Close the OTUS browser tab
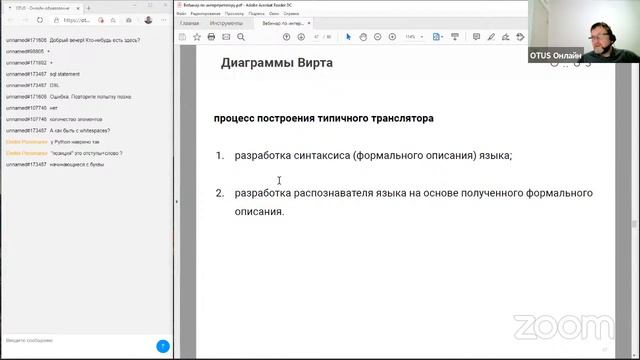This screenshot has width=640, height=360. [78, 8]
